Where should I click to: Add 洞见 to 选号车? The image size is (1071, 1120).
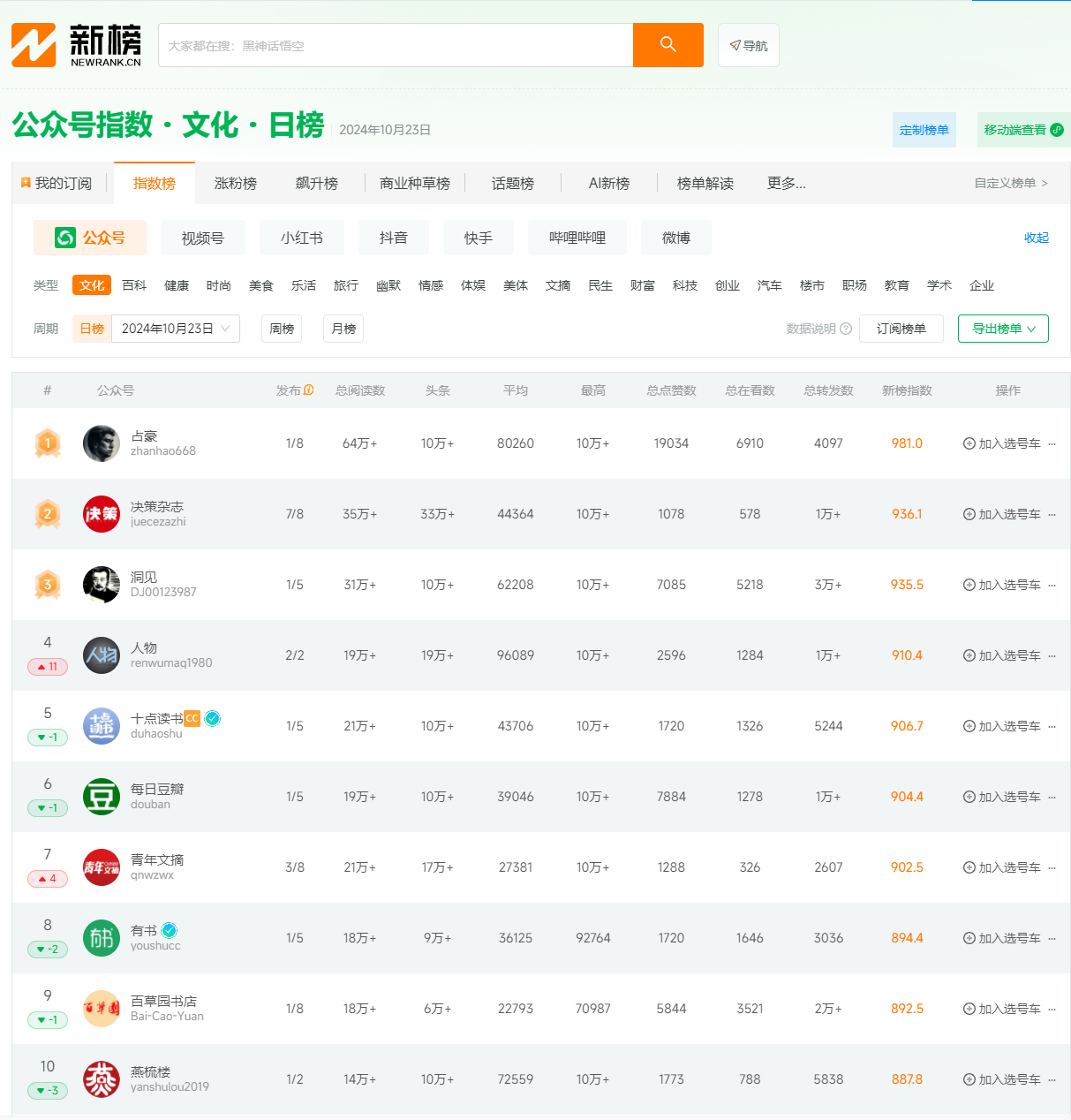[x=1002, y=585]
